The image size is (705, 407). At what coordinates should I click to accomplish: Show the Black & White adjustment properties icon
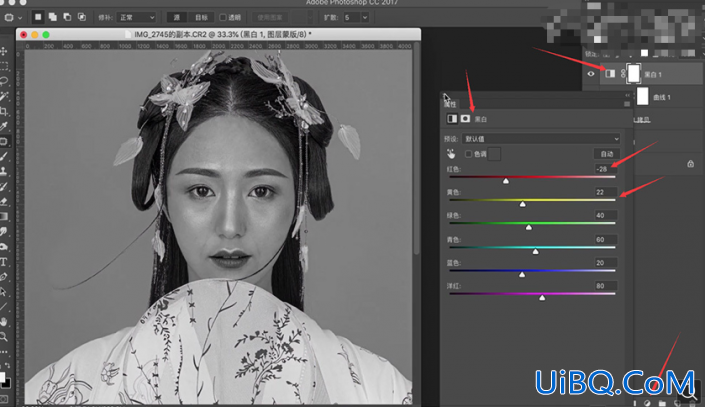(452, 118)
